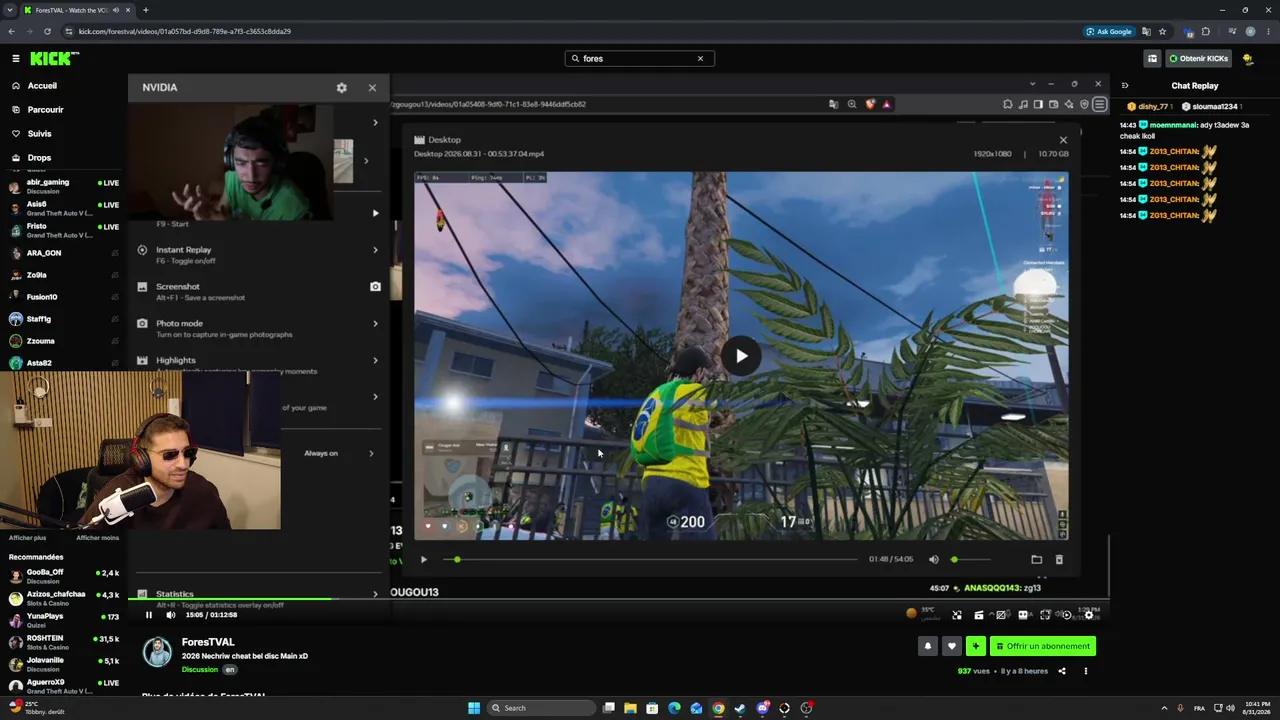1280x720 pixels.
Task: Pause the Kick stream video
Action: point(149,615)
